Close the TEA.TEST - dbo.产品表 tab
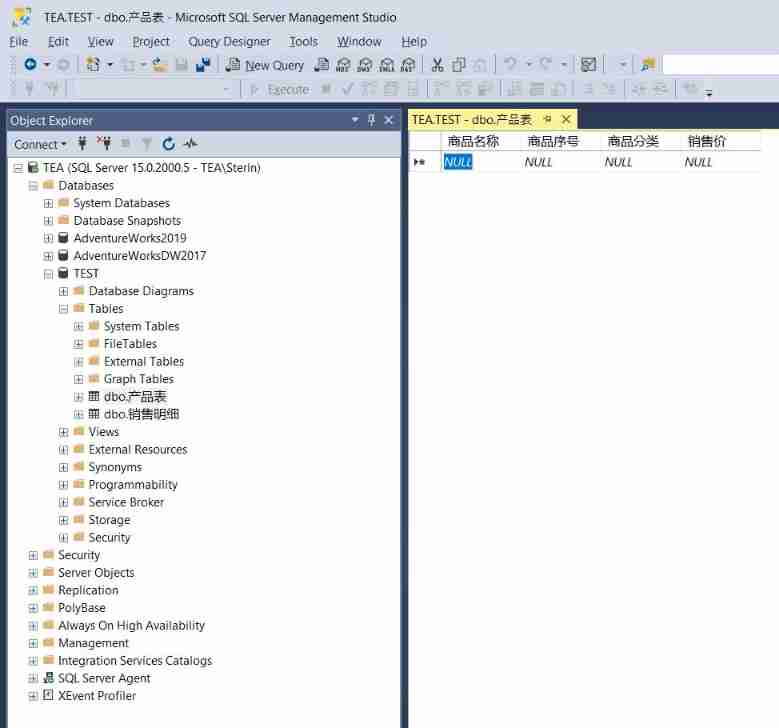Viewport: 779px width, 728px height. pos(566,119)
